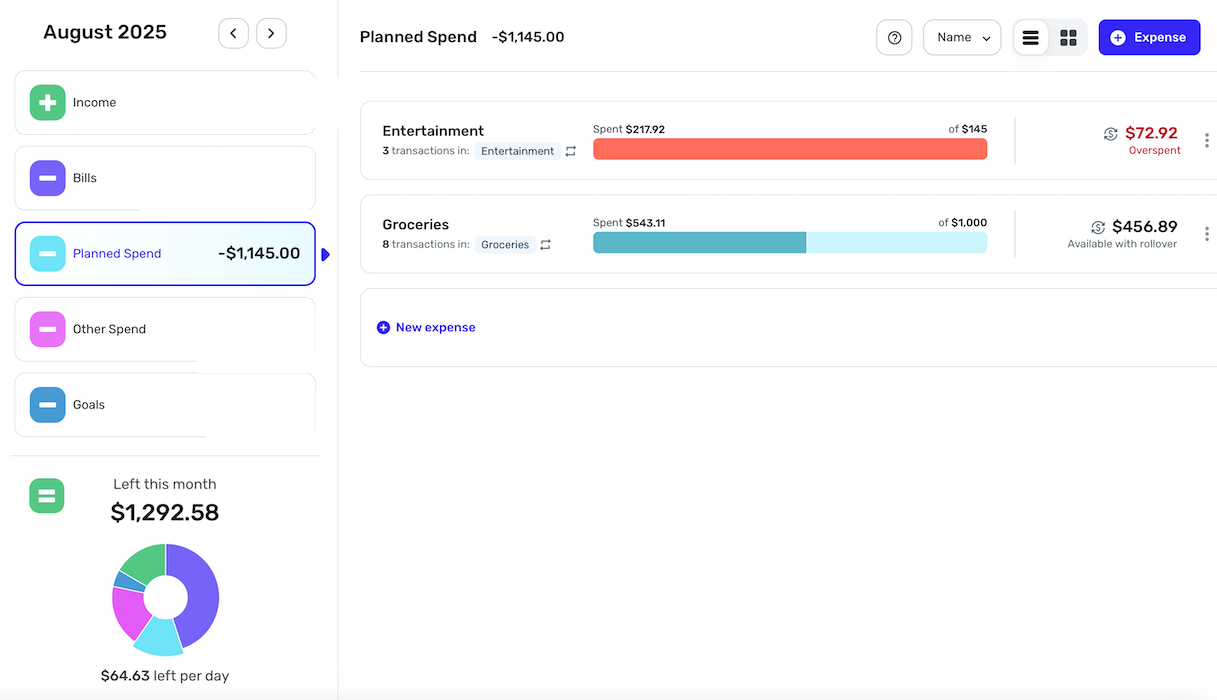1217x700 pixels.
Task: Open the Bills section
Action: (165, 178)
